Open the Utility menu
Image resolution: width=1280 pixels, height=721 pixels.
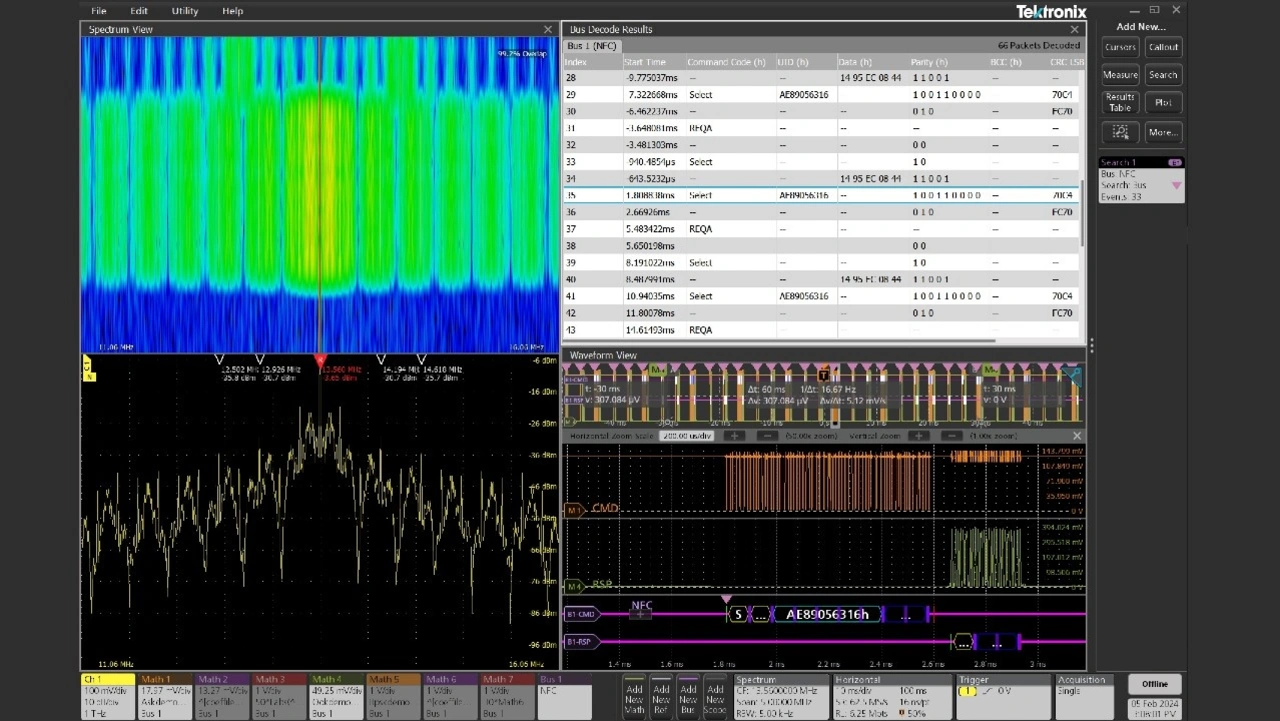(185, 11)
